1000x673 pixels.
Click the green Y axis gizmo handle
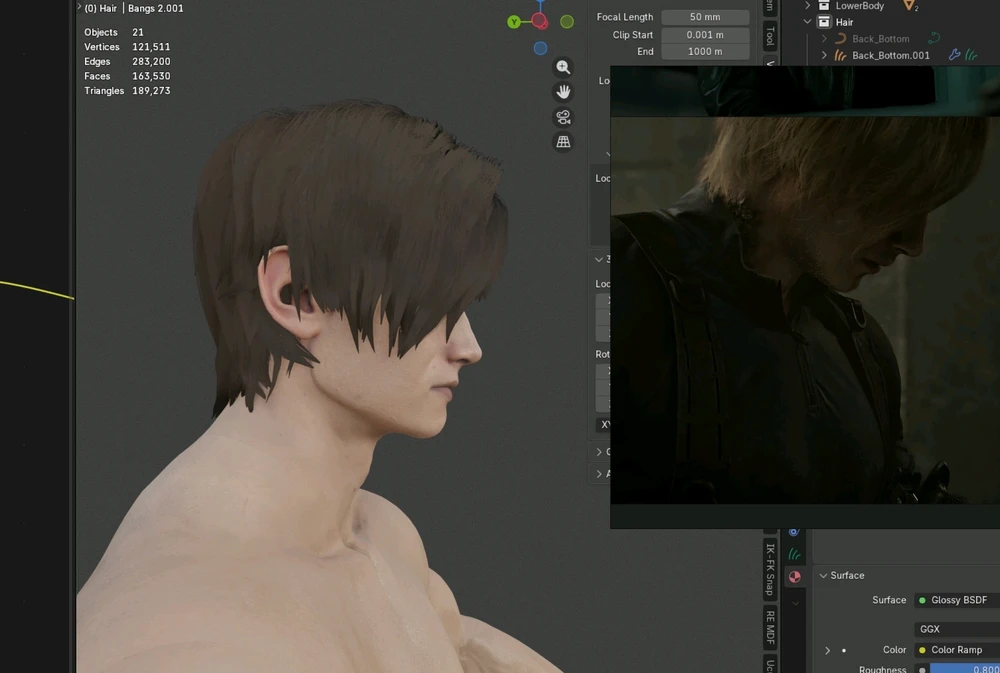pos(514,22)
